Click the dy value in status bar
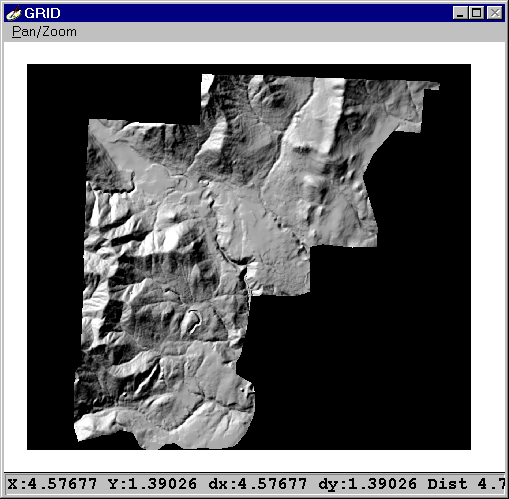509x499 pixels. click(x=368, y=484)
